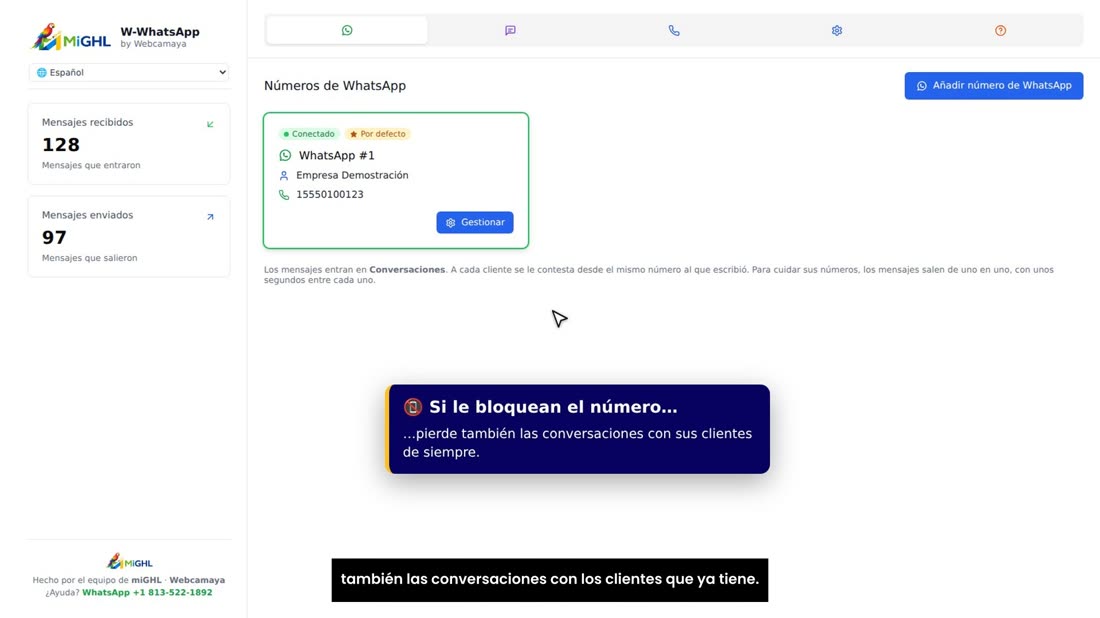Screen dimensions: 1100x618
Task: Click the 128 received messages count
Action: coord(61,145)
